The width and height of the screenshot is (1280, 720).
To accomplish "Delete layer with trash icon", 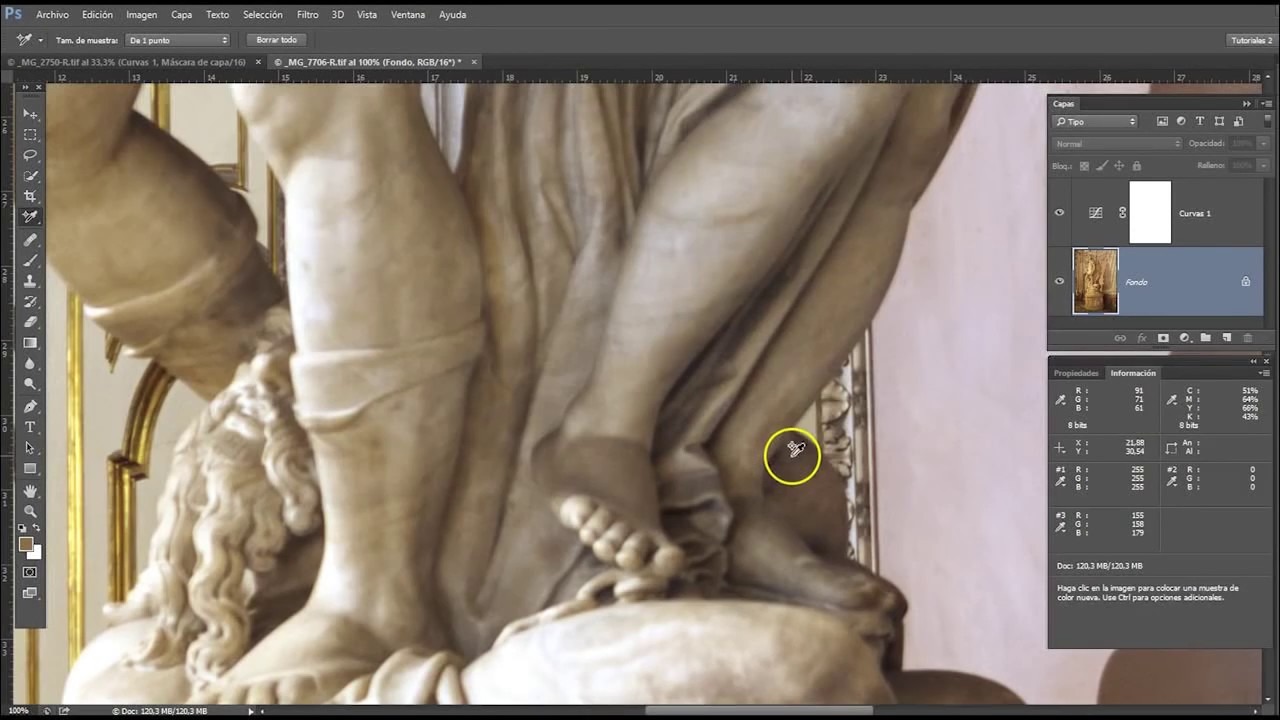I will (x=1247, y=338).
